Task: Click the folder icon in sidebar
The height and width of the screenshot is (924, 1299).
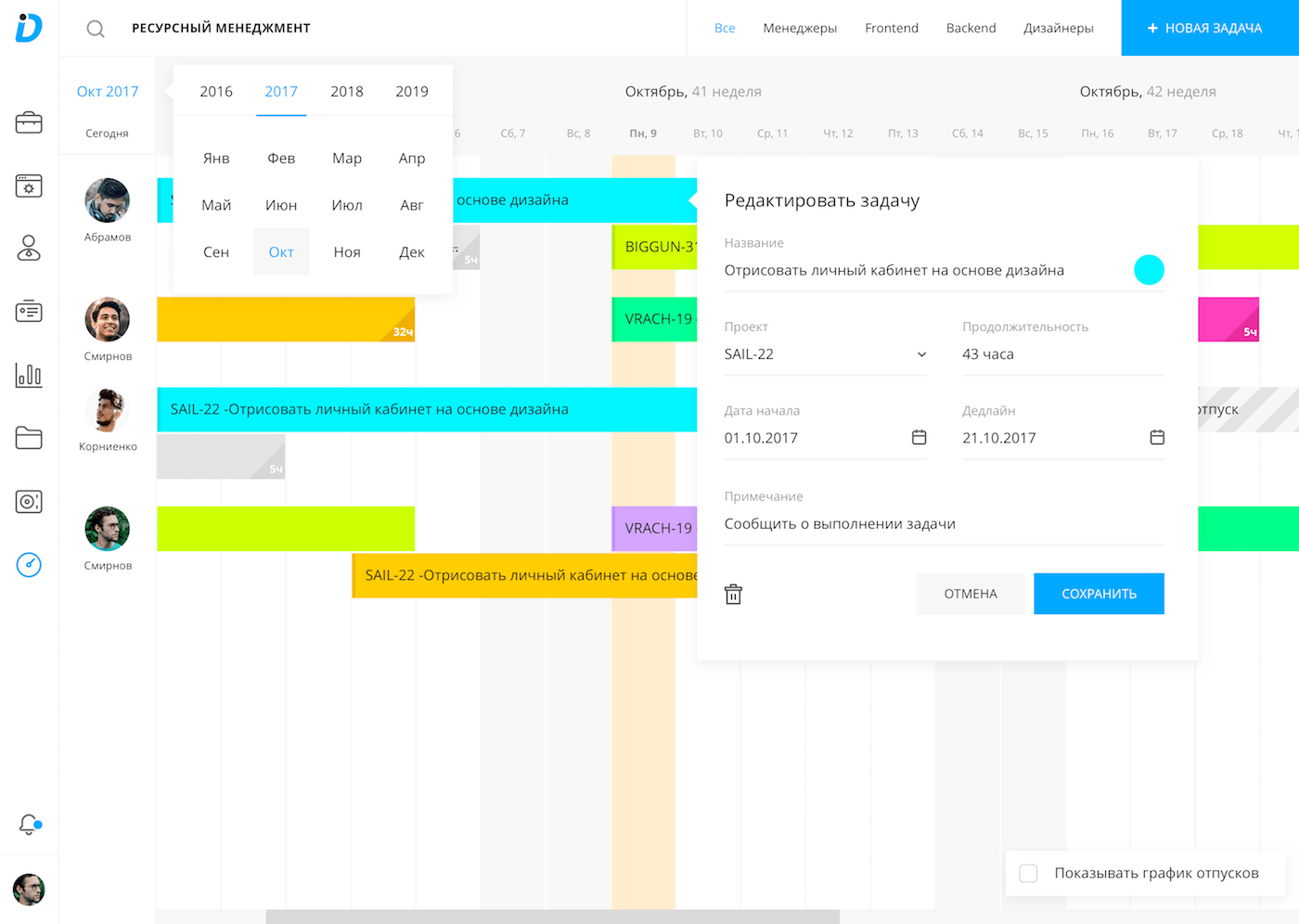Action: pos(29,438)
